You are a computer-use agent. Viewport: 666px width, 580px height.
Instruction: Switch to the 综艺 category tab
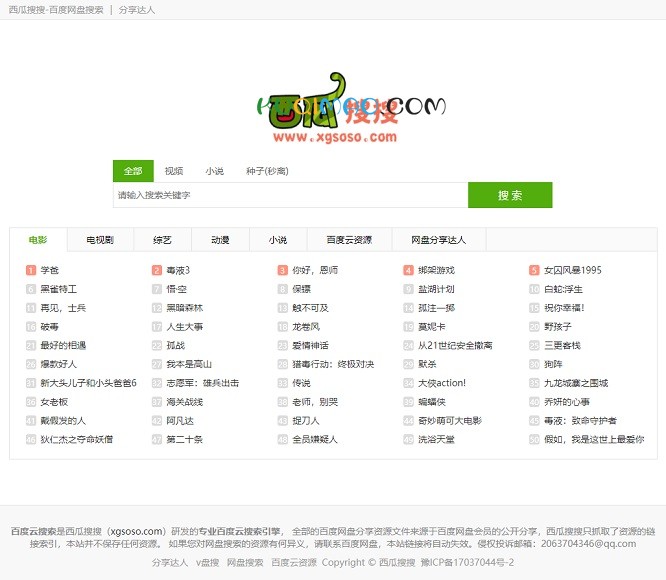(x=162, y=240)
